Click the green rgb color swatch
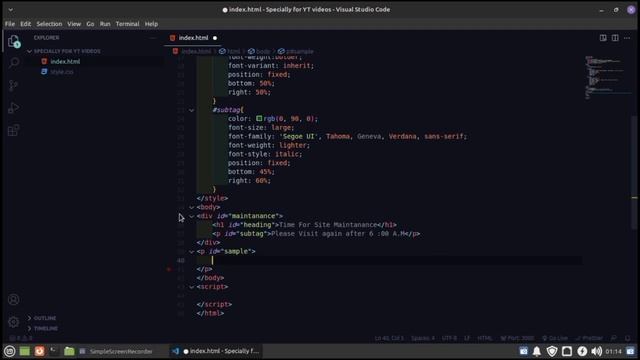 (259, 118)
